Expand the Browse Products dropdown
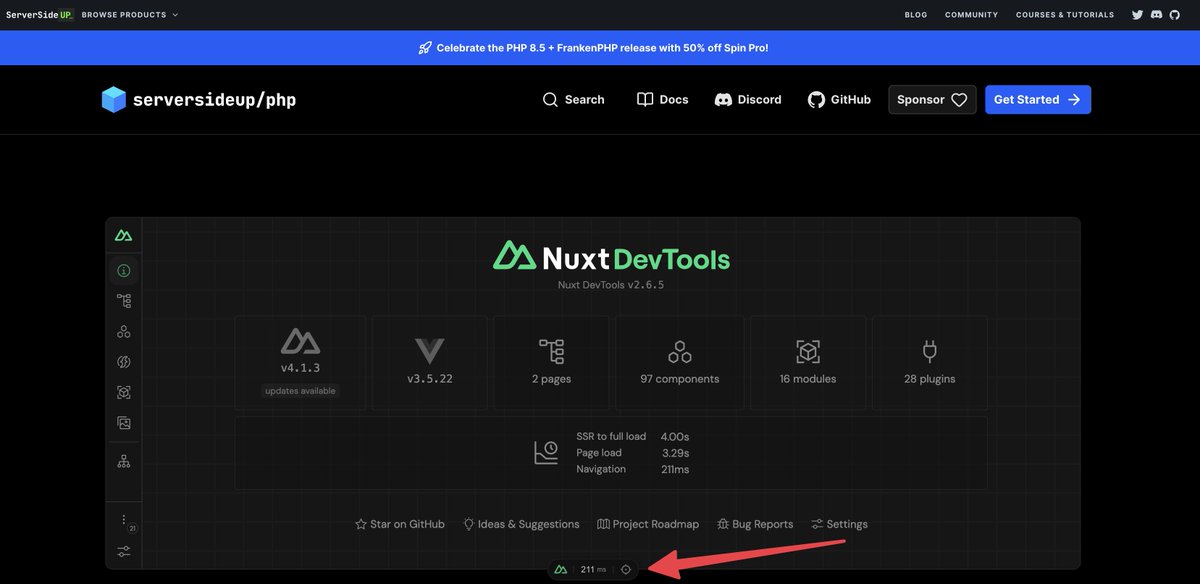The width and height of the screenshot is (1200, 584). coord(130,15)
